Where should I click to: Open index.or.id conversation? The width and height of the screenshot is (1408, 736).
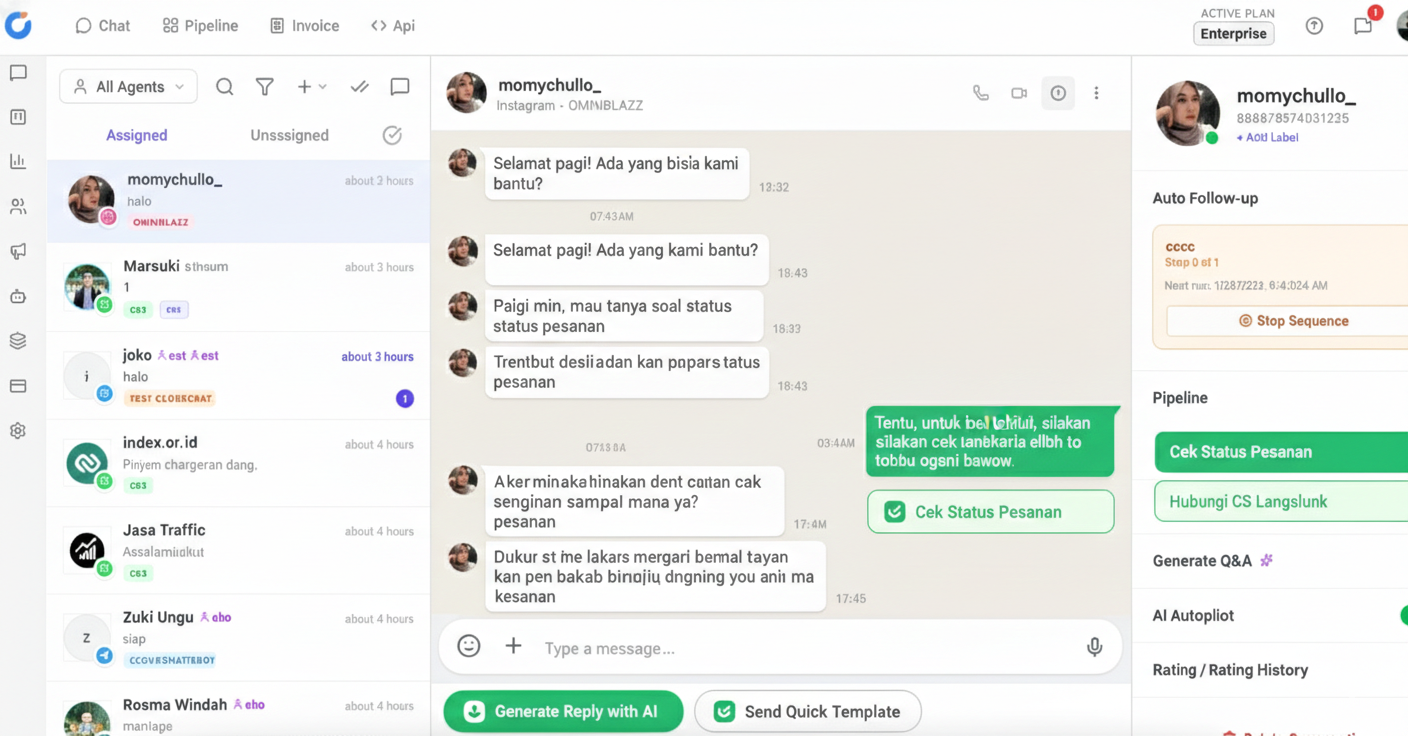pyautogui.click(x=238, y=464)
